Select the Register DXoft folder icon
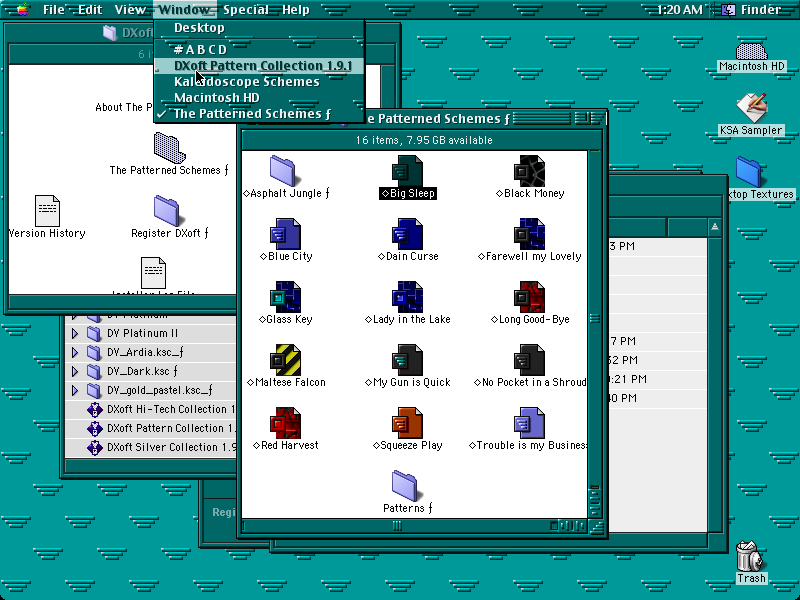This screenshot has width=800, height=600. point(166,211)
